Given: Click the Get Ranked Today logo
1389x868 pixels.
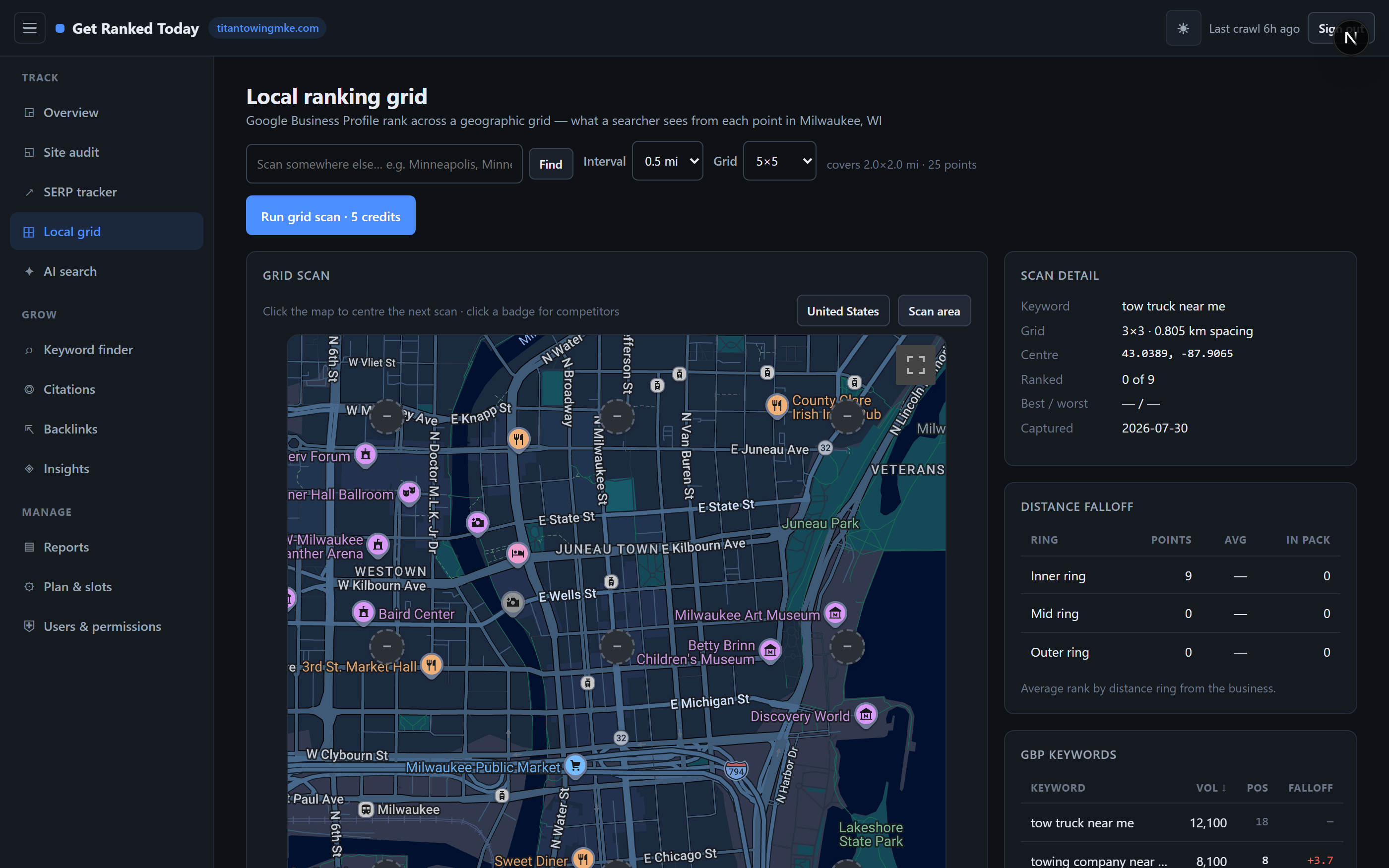Looking at the screenshot, I should tap(127, 28).
